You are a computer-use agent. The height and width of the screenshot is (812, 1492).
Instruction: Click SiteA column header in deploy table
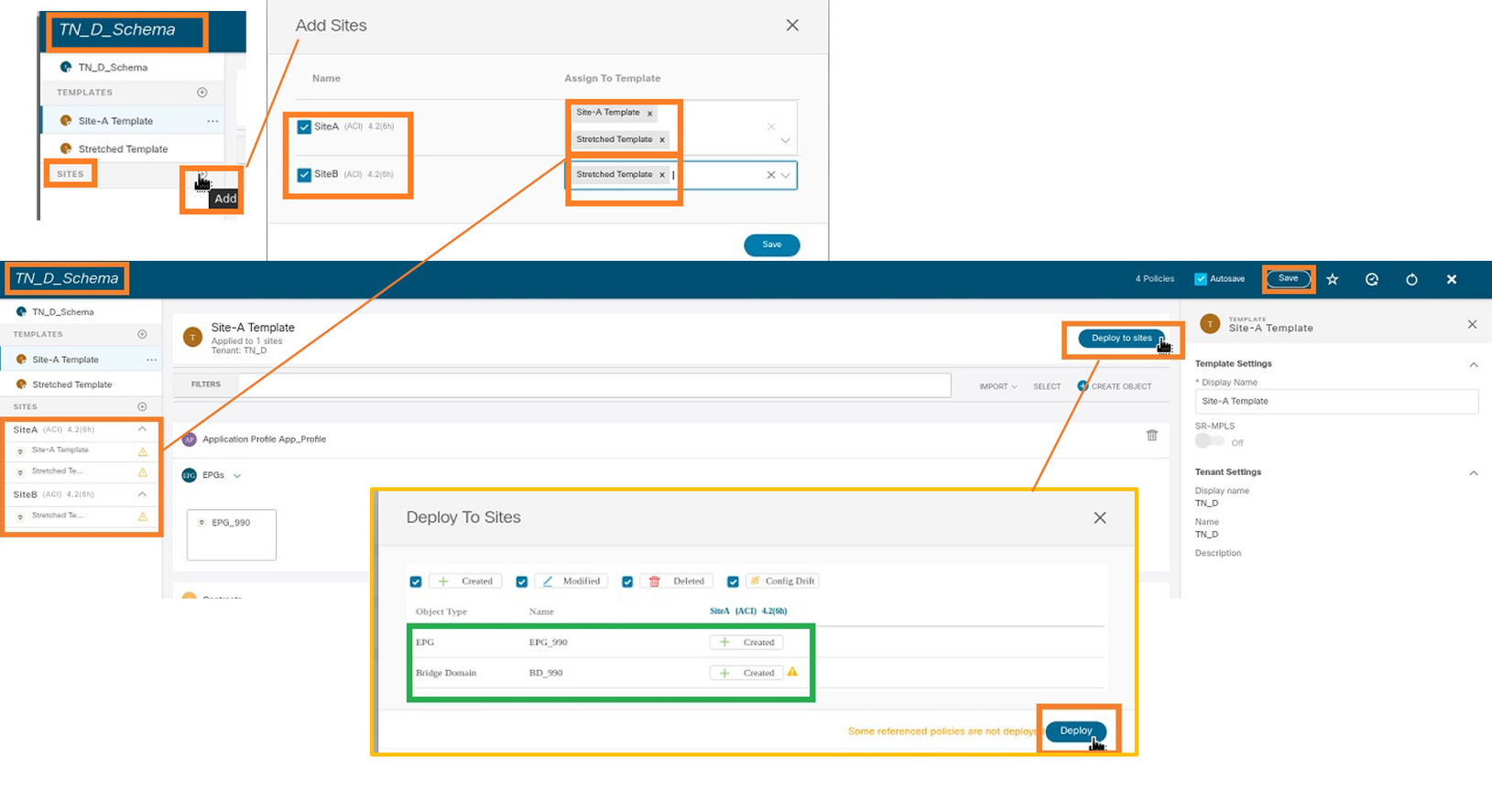click(748, 611)
